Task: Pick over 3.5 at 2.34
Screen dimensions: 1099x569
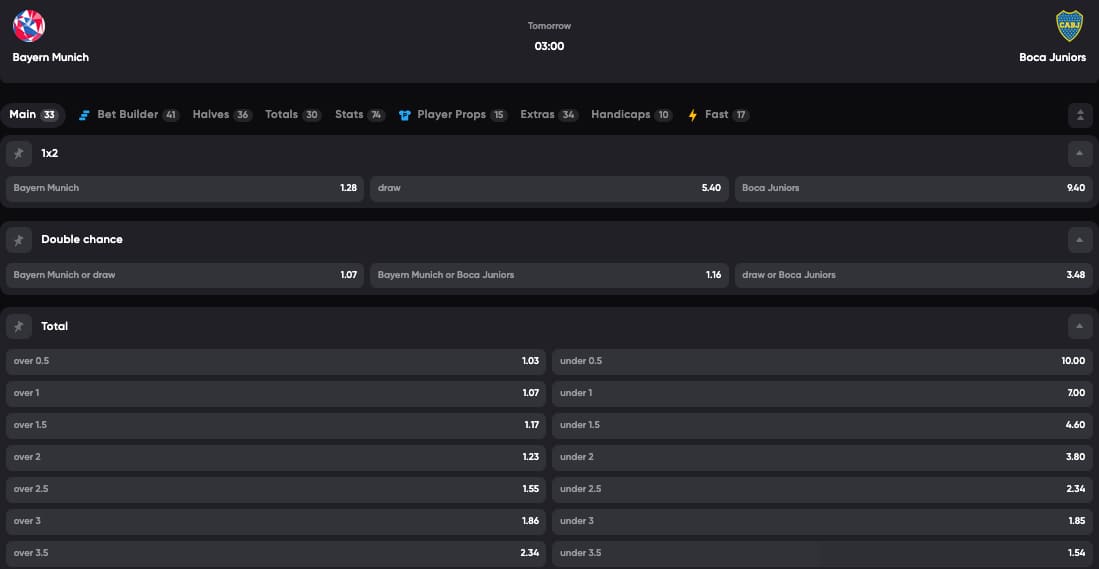Action: pyautogui.click(x=276, y=554)
